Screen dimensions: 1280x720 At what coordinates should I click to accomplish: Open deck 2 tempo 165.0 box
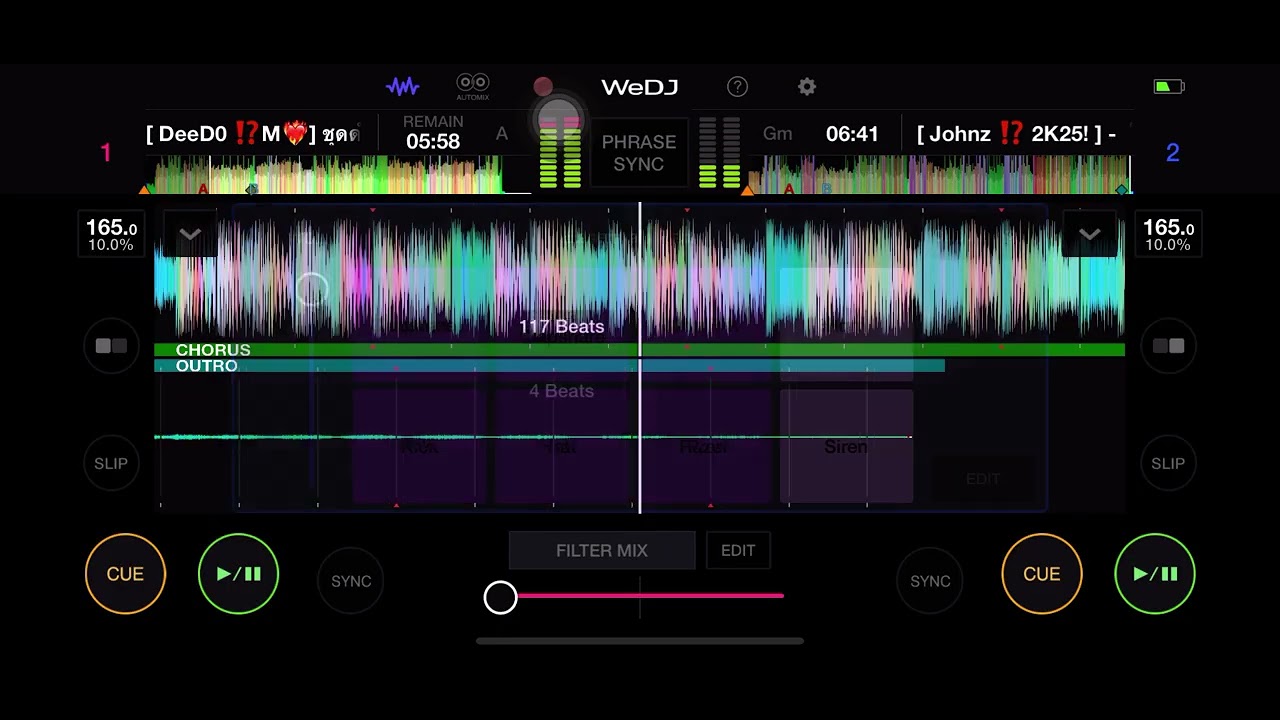[1168, 234]
